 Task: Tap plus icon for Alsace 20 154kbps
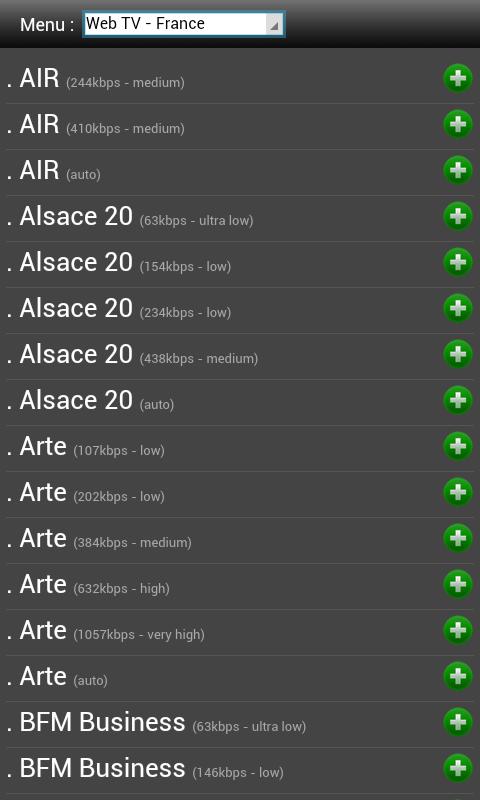458,262
